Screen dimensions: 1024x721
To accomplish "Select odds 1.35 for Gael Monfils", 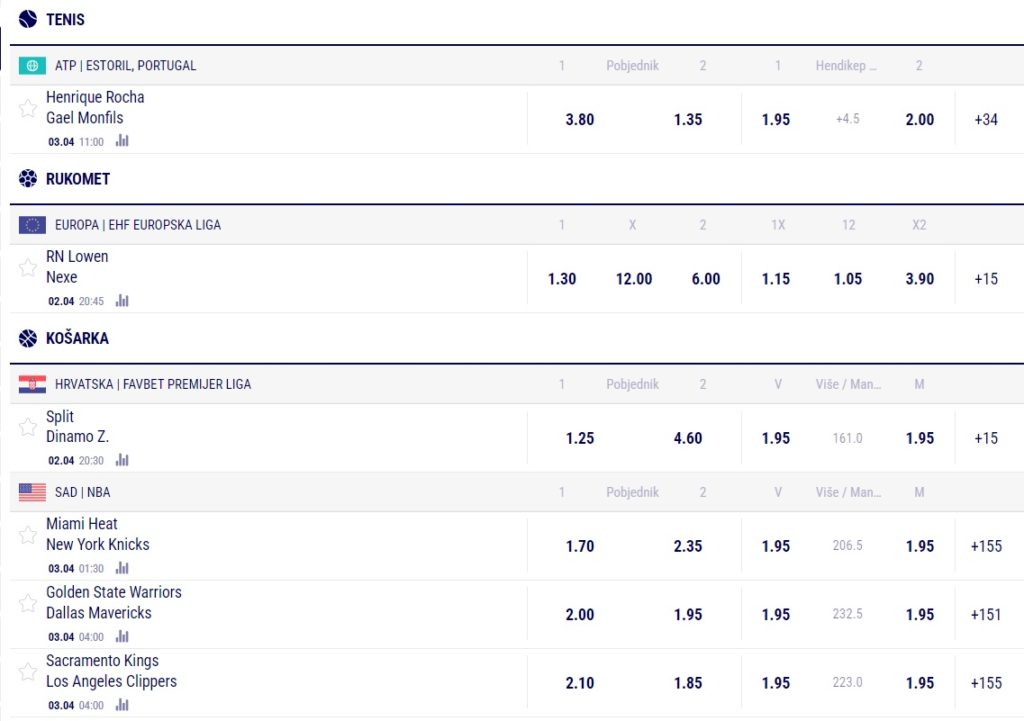I will click(688, 119).
